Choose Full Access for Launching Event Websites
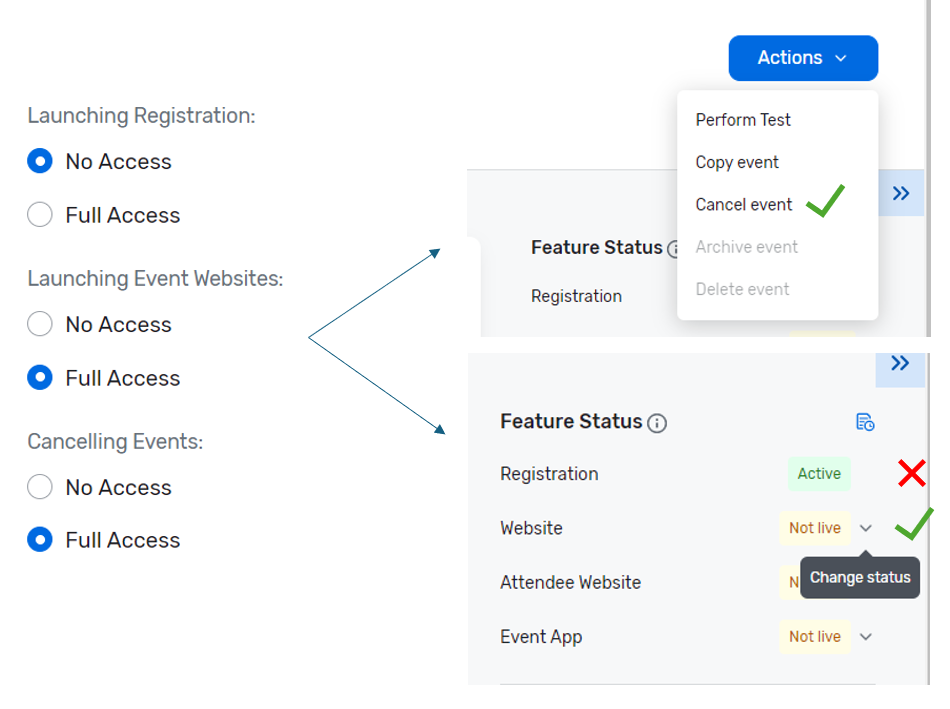The width and height of the screenshot is (950, 709). [40, 378]
